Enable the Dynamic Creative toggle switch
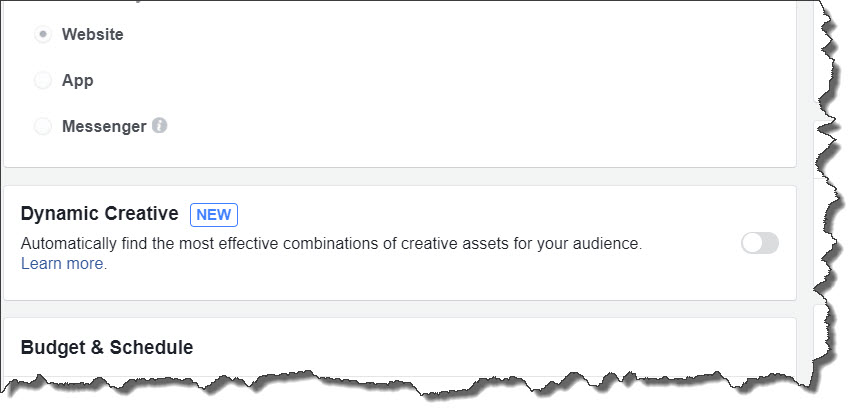The image size is (860, 415). click(x=760, y=243)
